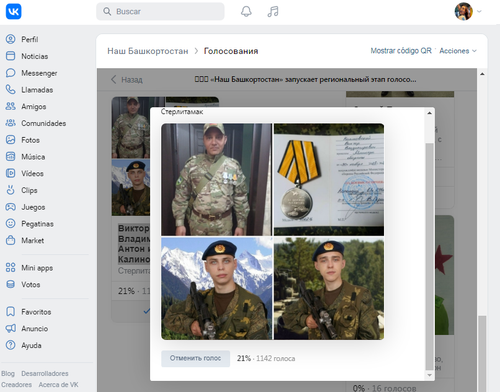The image size is (500, 392).
Task: Click the 21% · 1142 голоса text
Action: coord(266,358)
